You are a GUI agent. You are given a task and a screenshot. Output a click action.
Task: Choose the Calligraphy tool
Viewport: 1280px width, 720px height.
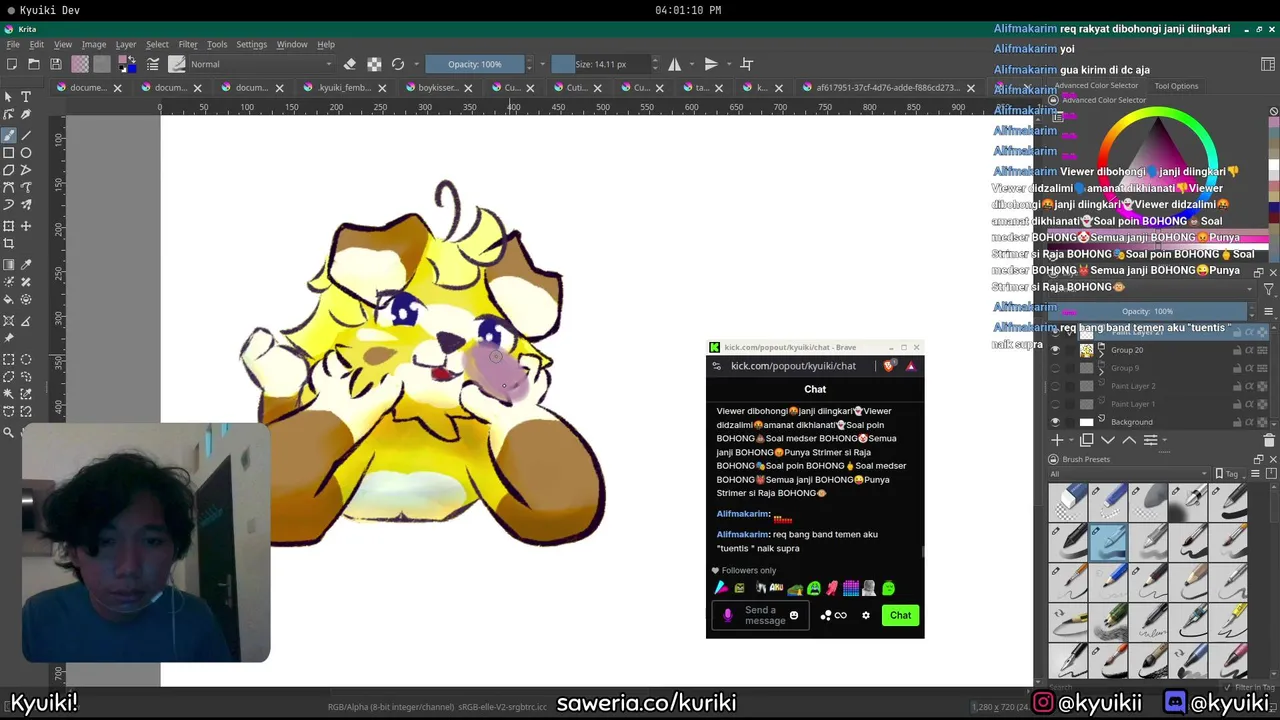(x=26, y=115)
